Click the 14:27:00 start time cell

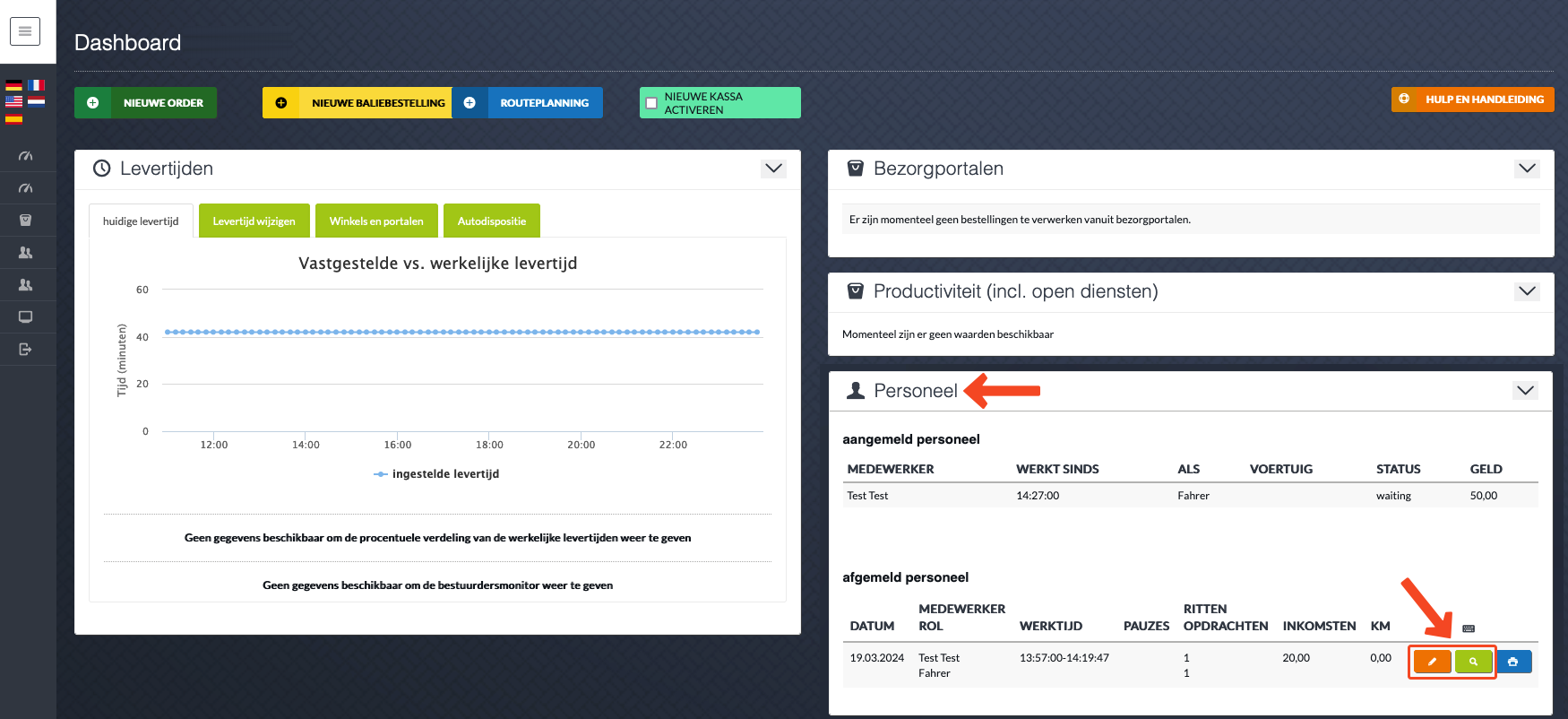pyautogui.click(x=1038, y=496)
